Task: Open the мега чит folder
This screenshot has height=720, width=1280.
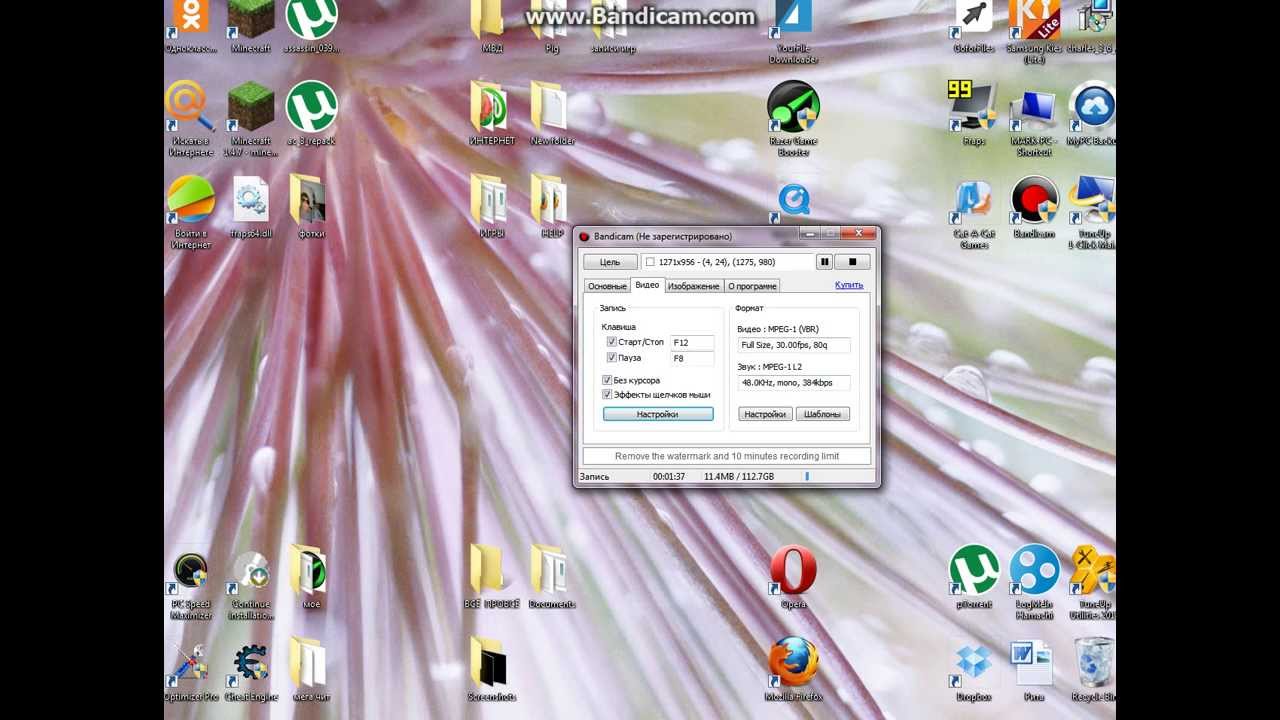Action: tap(311, 670)
